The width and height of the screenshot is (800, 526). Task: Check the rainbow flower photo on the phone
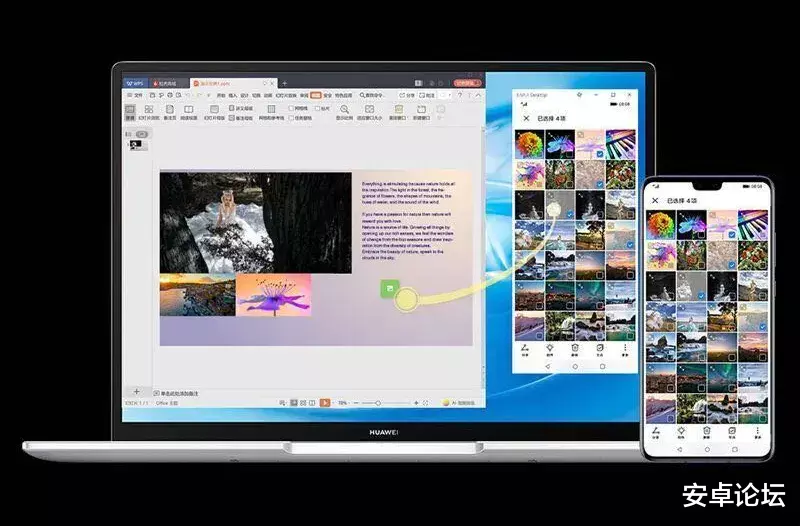(x=671, y=235)
